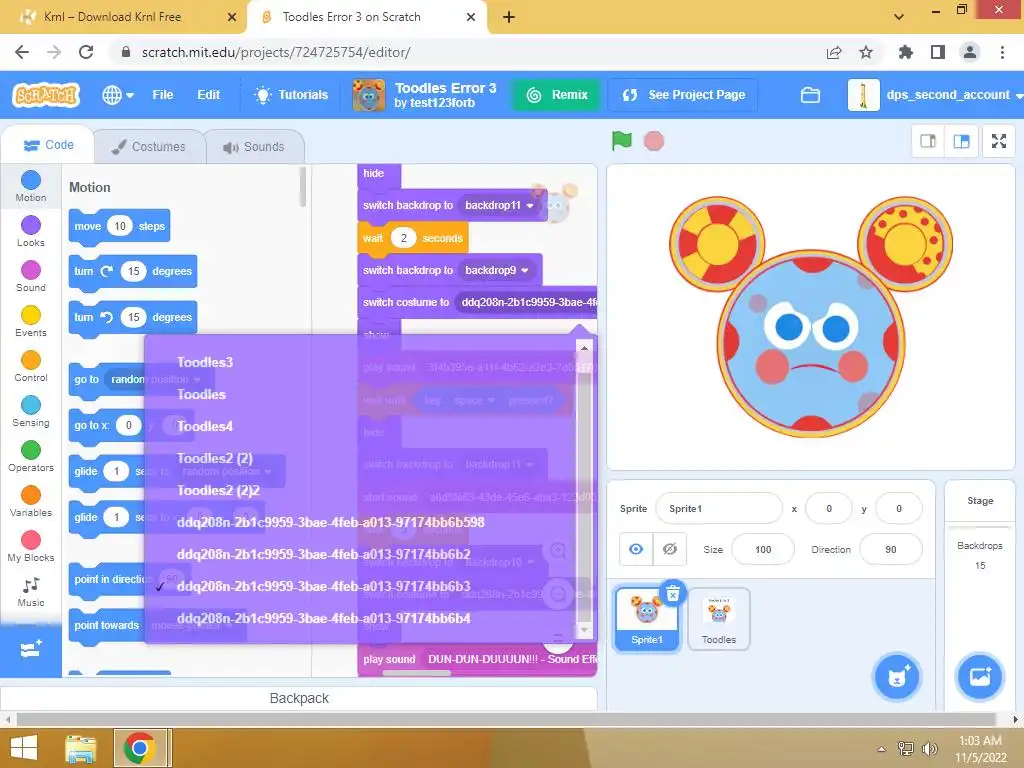Expand the Backpack panel
Screen dimensions: 1024x768
point(299,699)
